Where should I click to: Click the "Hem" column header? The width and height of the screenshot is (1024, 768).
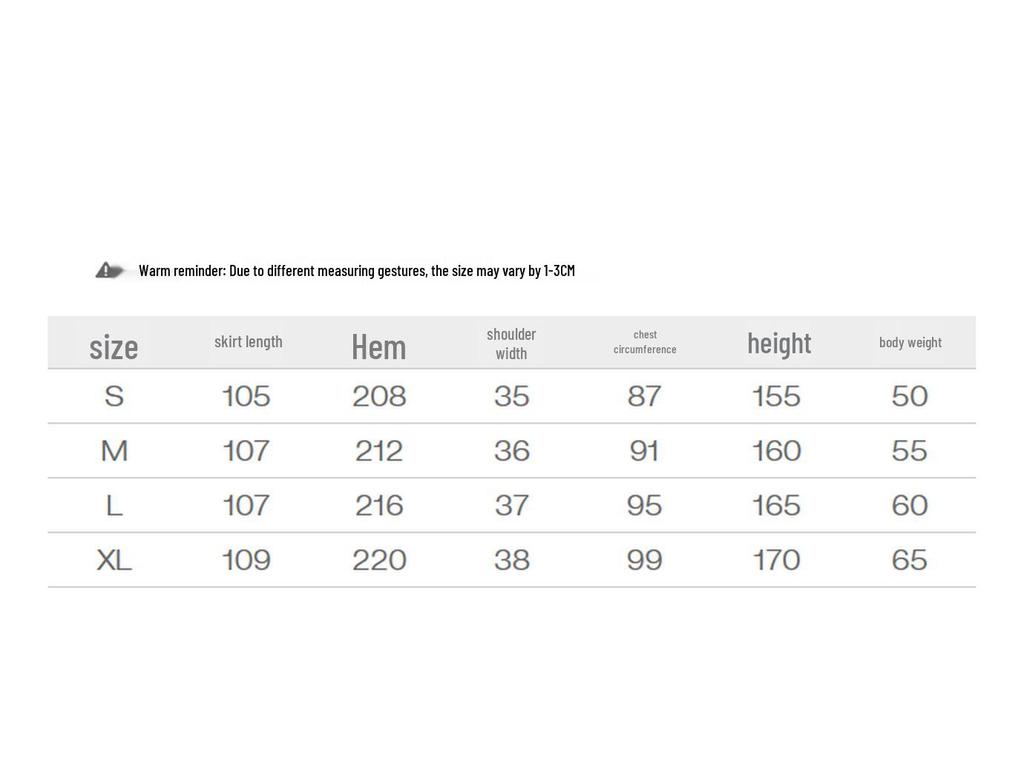[x=379, y=346]
